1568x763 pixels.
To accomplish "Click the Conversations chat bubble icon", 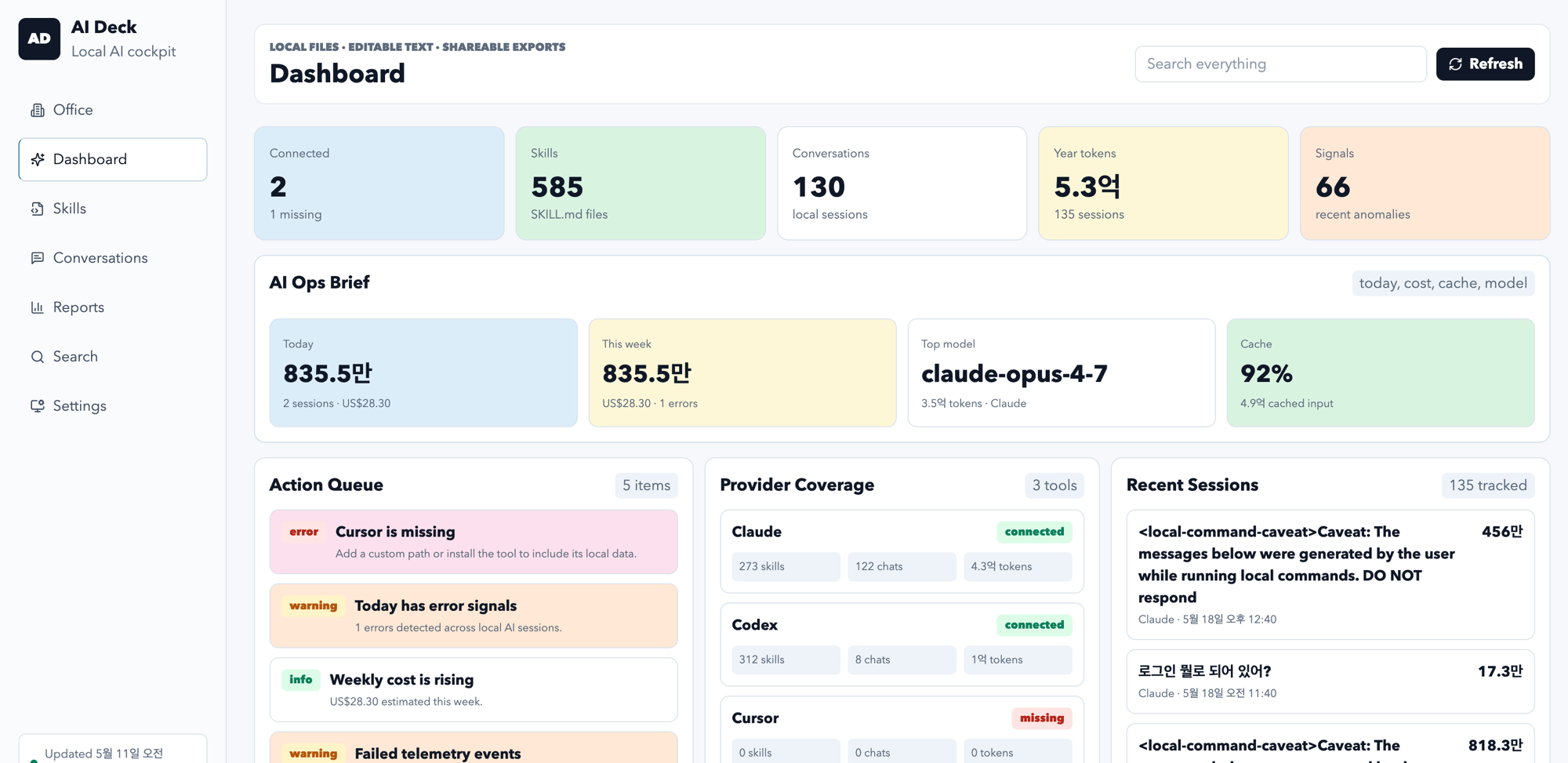I will point(37,259).
